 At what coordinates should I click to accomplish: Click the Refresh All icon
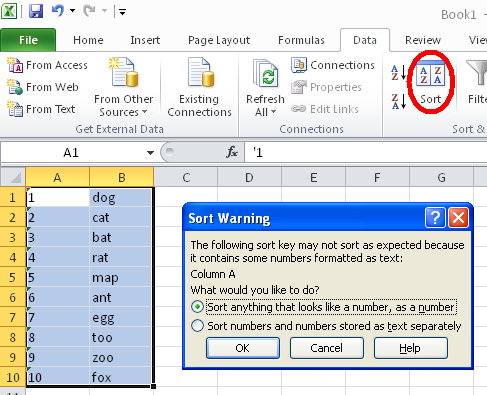(x=265, y=73)
